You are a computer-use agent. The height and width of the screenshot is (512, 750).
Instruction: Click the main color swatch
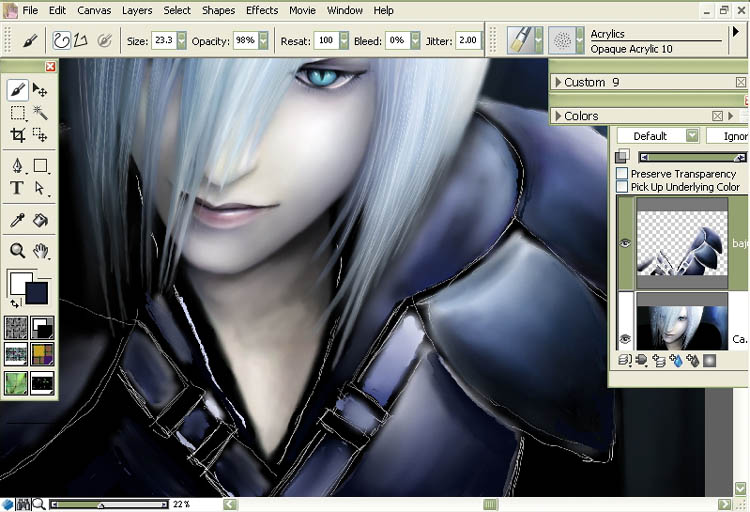point(20,282)
